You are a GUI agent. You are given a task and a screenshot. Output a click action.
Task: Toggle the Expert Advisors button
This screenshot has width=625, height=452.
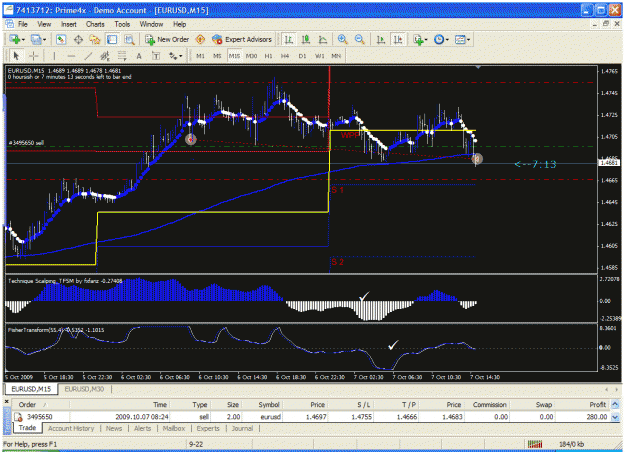coord(242,39)
